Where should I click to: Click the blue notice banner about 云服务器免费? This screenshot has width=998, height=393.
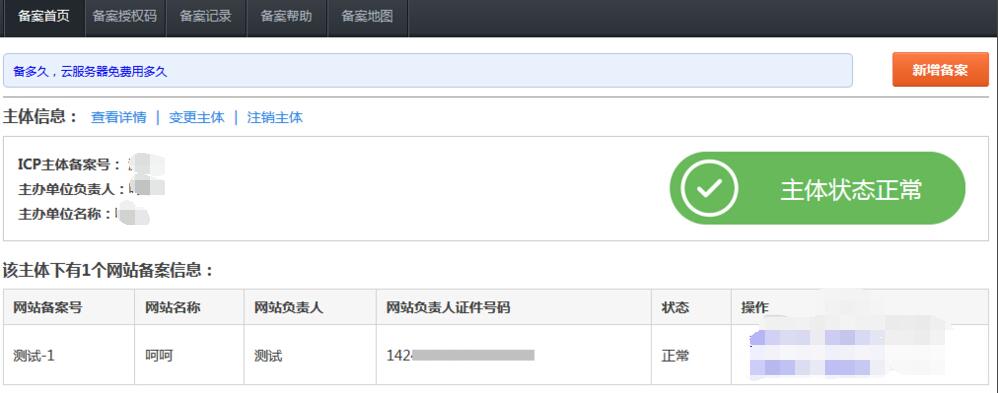pos(428,71)
